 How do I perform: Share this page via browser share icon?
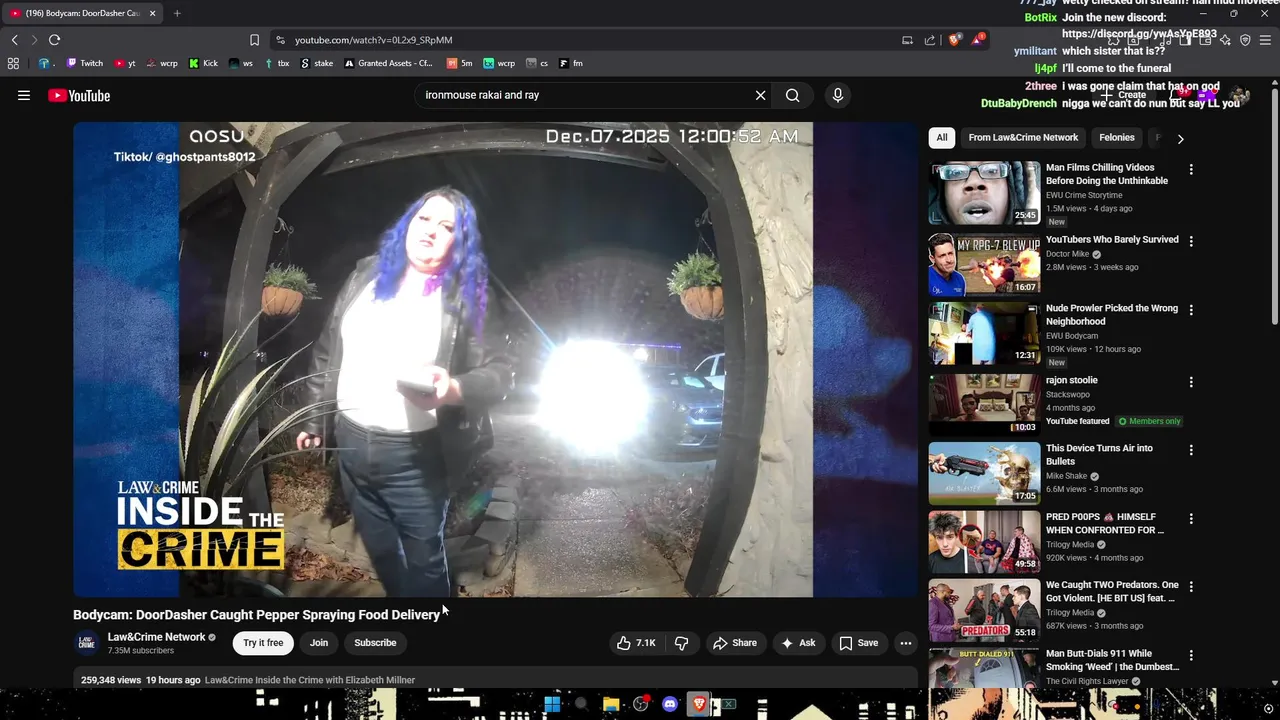click(x=930, y=40)
